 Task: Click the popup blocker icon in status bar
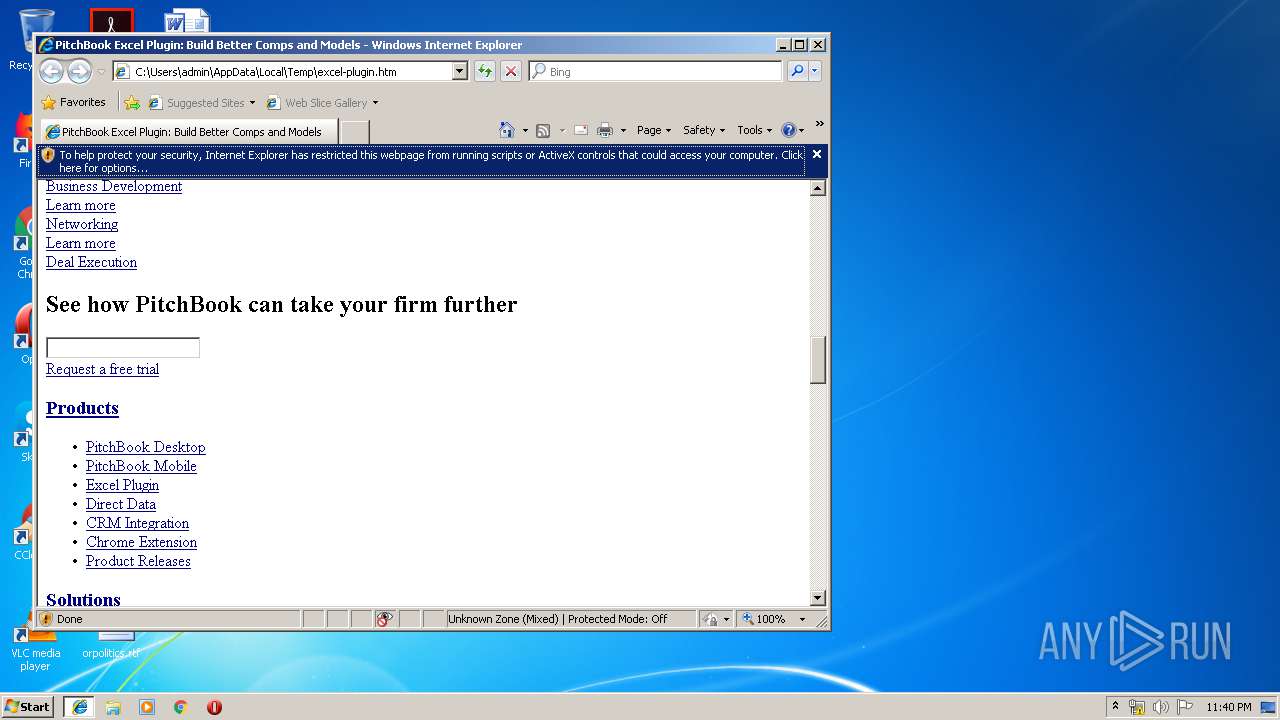click(385, 619)
